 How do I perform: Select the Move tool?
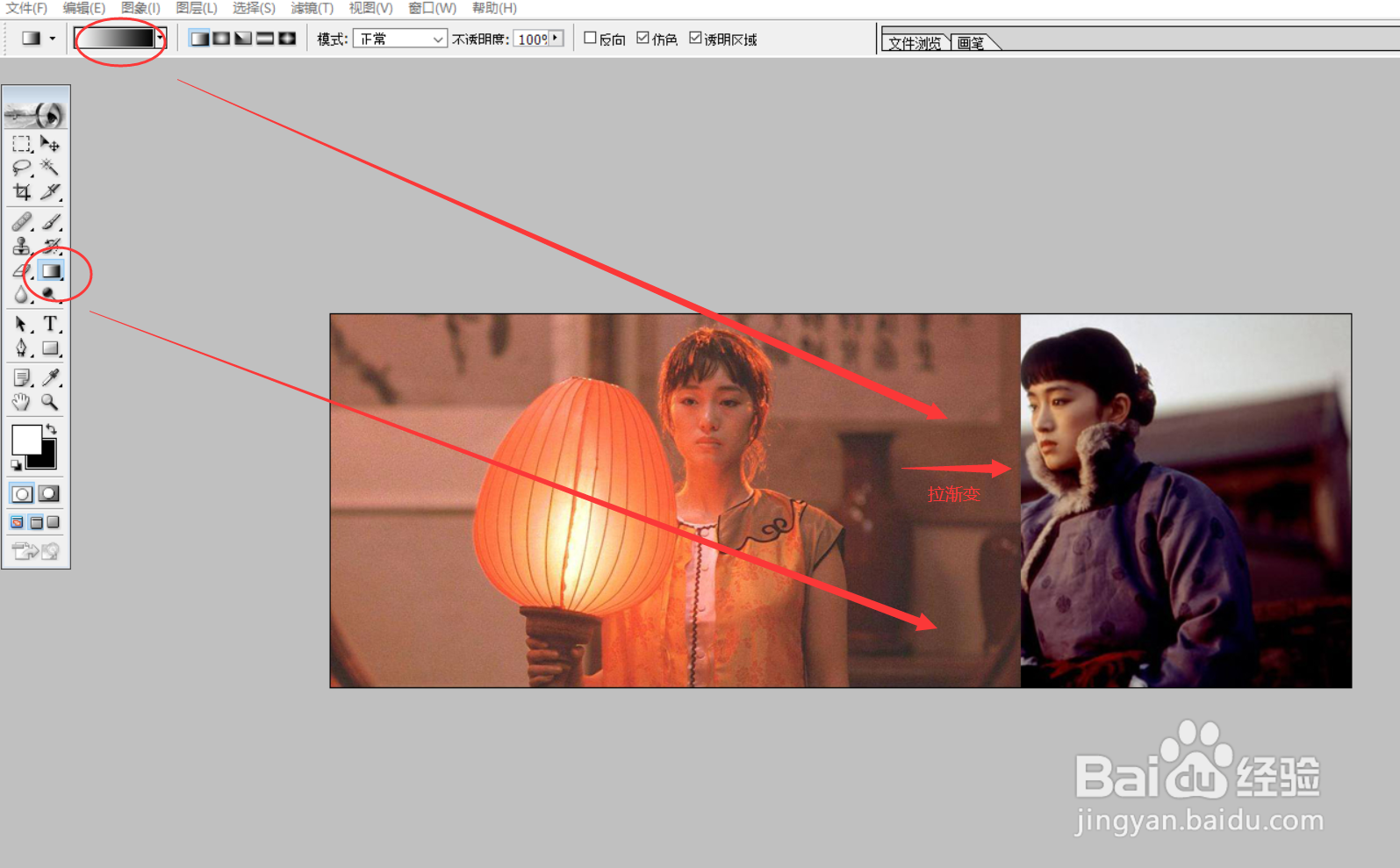click(x=50, y=144)
